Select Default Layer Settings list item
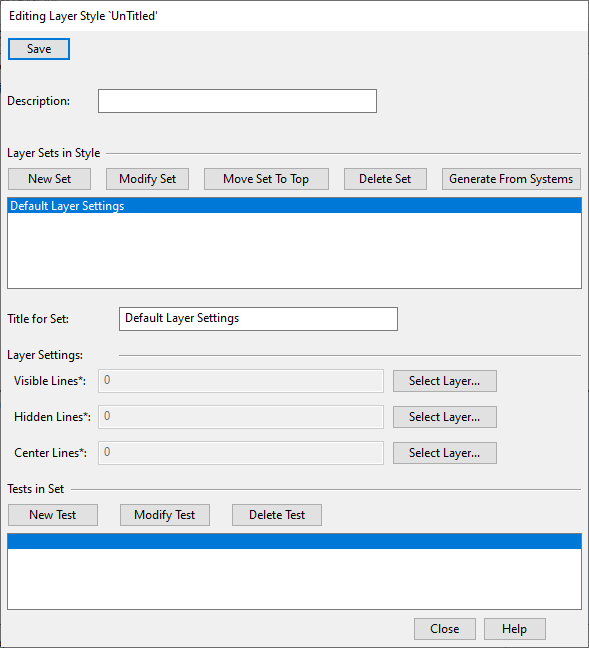The width and height of the screenshot is (589, 648). (x=294, y=206)
